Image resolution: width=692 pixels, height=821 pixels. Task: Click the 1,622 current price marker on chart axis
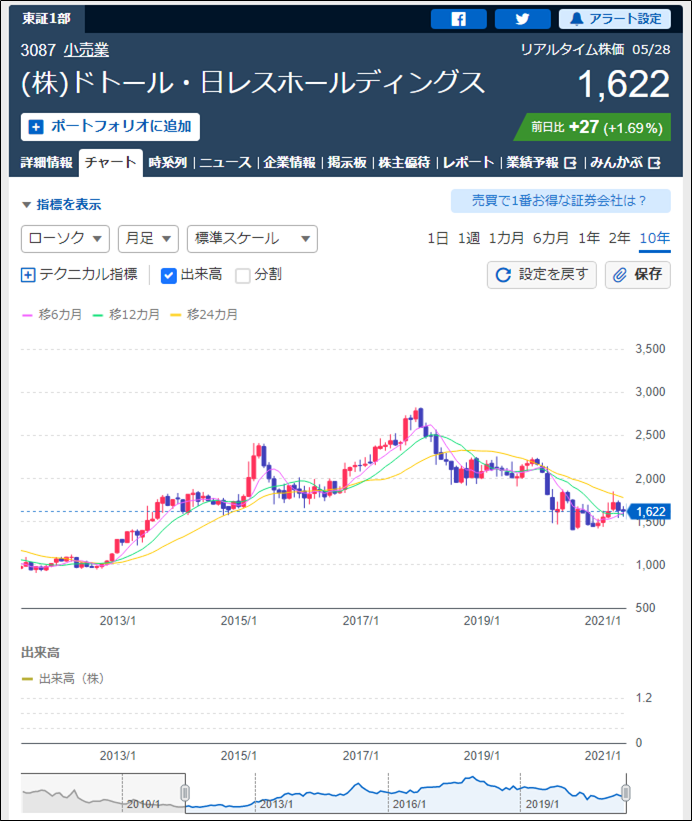pos(649,512)
